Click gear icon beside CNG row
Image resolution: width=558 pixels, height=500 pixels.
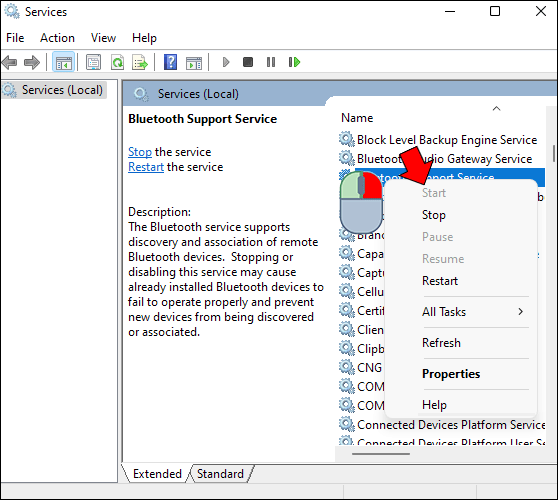[x=347, y=367]
